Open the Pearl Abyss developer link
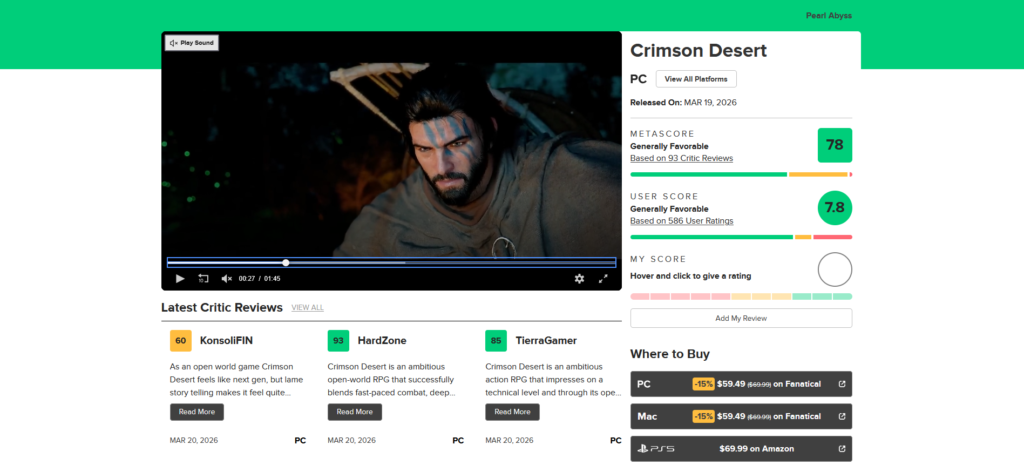 click(x=829, y=16)
